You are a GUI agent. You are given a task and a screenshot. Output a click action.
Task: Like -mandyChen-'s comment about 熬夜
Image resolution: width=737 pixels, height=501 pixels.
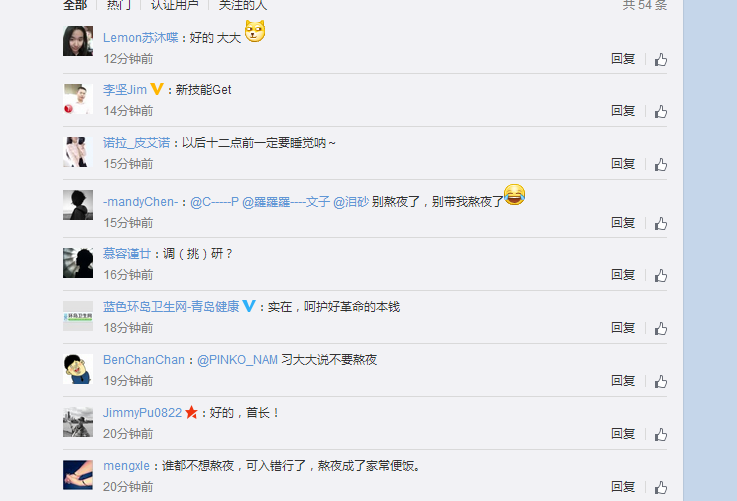(661, 224)
